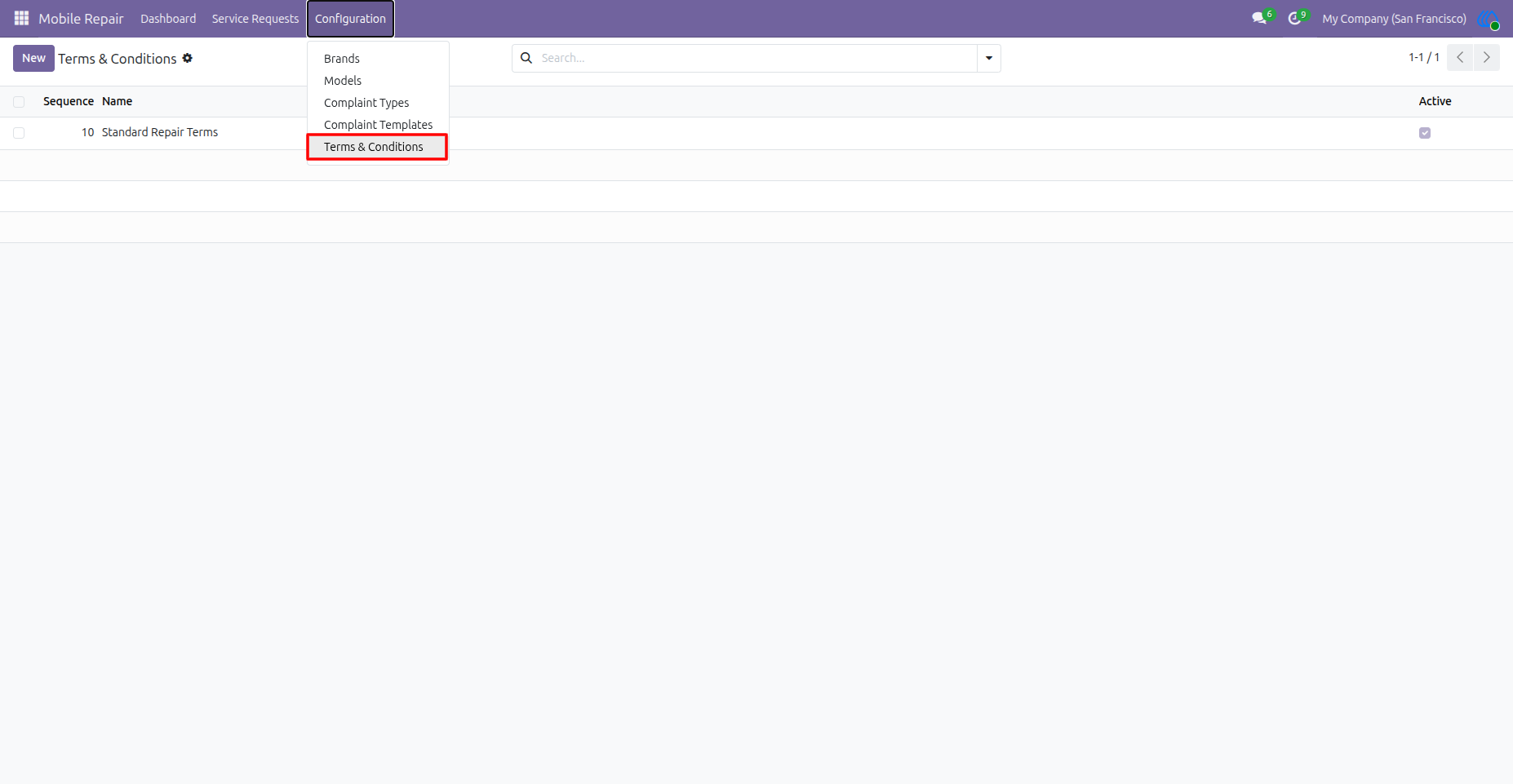1513x784 pixels.
Task: Sort by the Sequence column header
Action: [x=69, y=101]
